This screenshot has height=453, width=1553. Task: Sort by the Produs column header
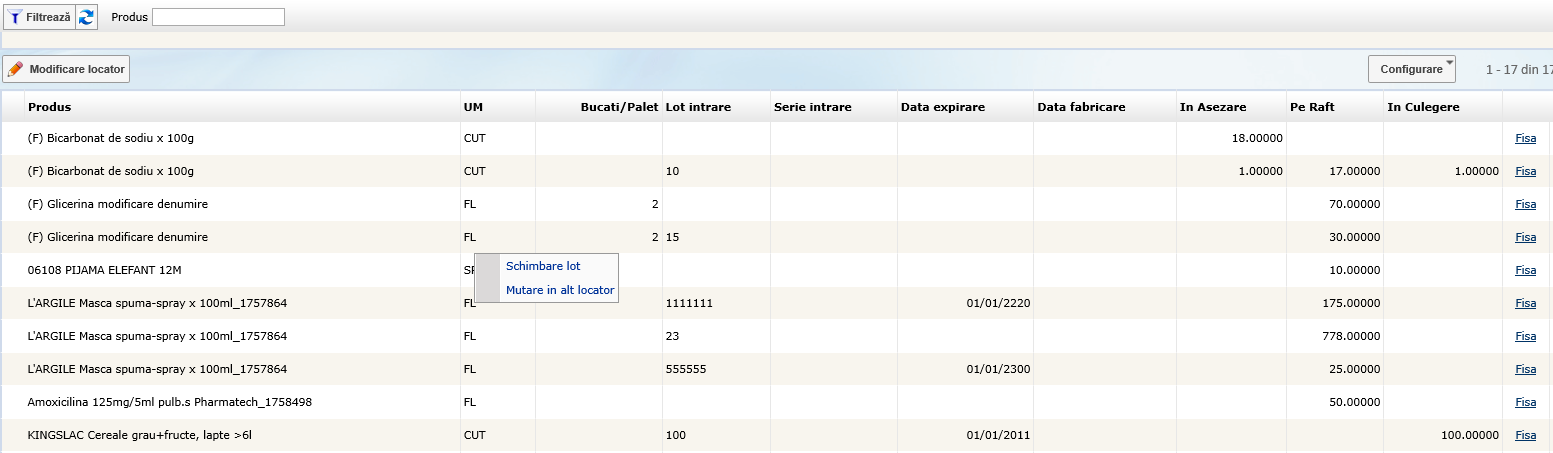[x=50, y=107]
